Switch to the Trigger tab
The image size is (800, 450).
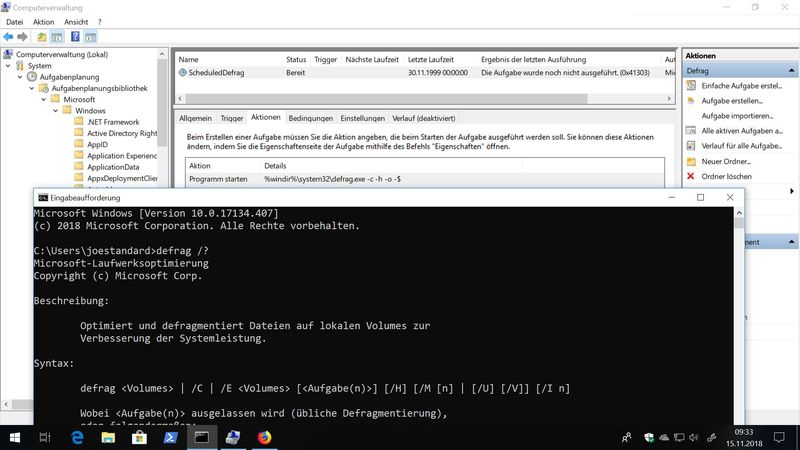(x=232, y=118)
